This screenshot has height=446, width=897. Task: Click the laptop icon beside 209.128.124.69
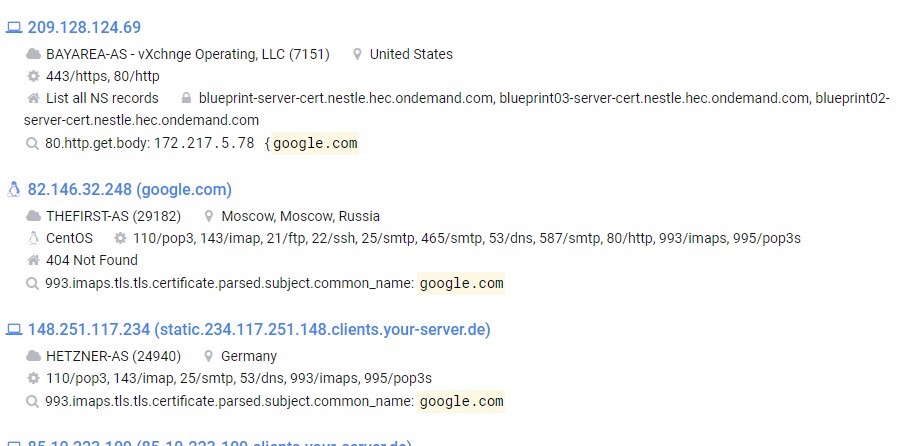(13, 27)
